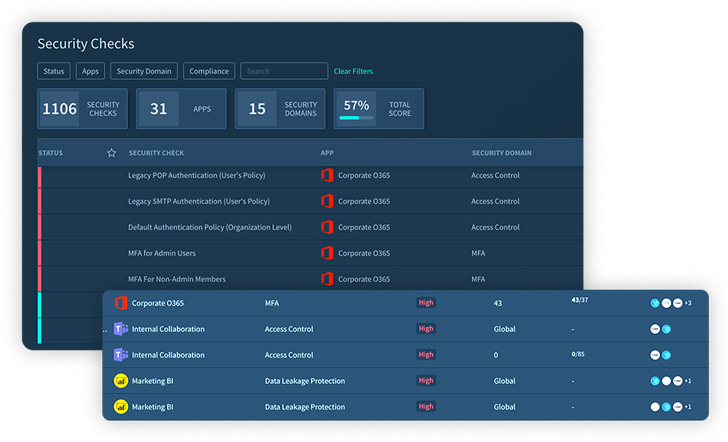Click Office icon in Corporate O365 MFA overlay row
The width and height of the screenshot is (728, 442).
[121, 303]
